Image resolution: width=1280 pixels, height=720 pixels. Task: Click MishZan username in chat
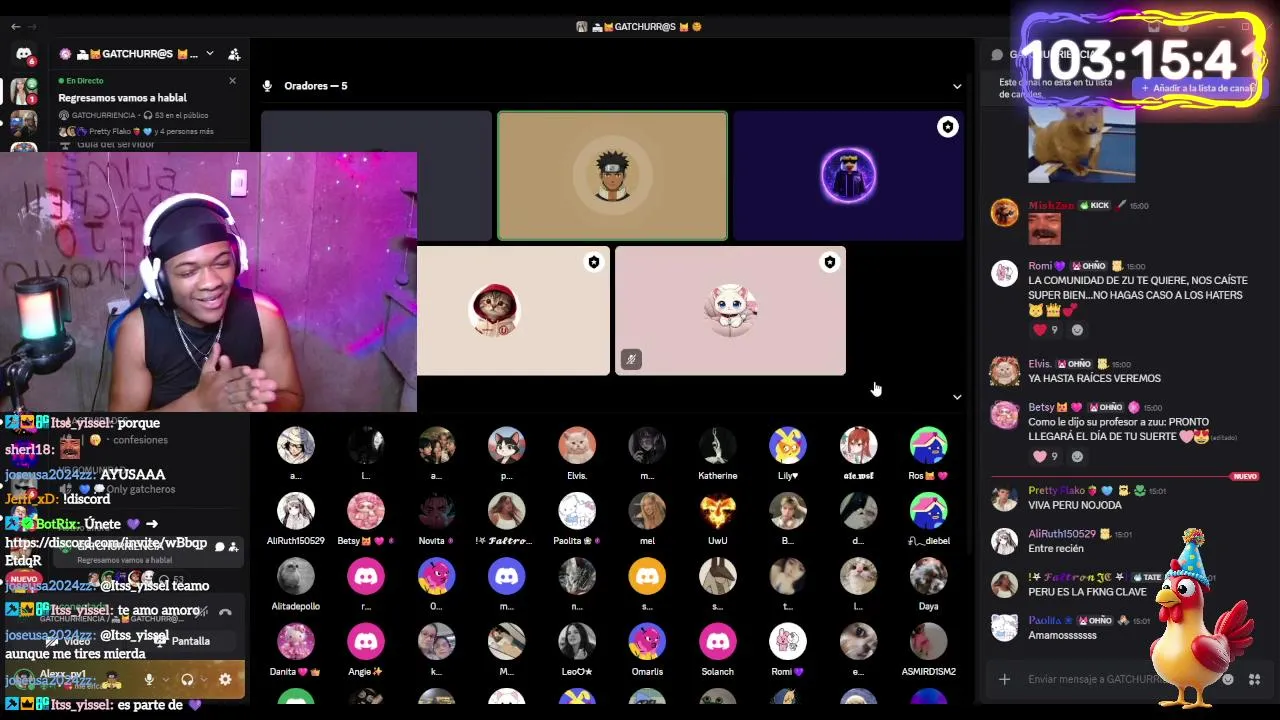tap(1051, 205)
